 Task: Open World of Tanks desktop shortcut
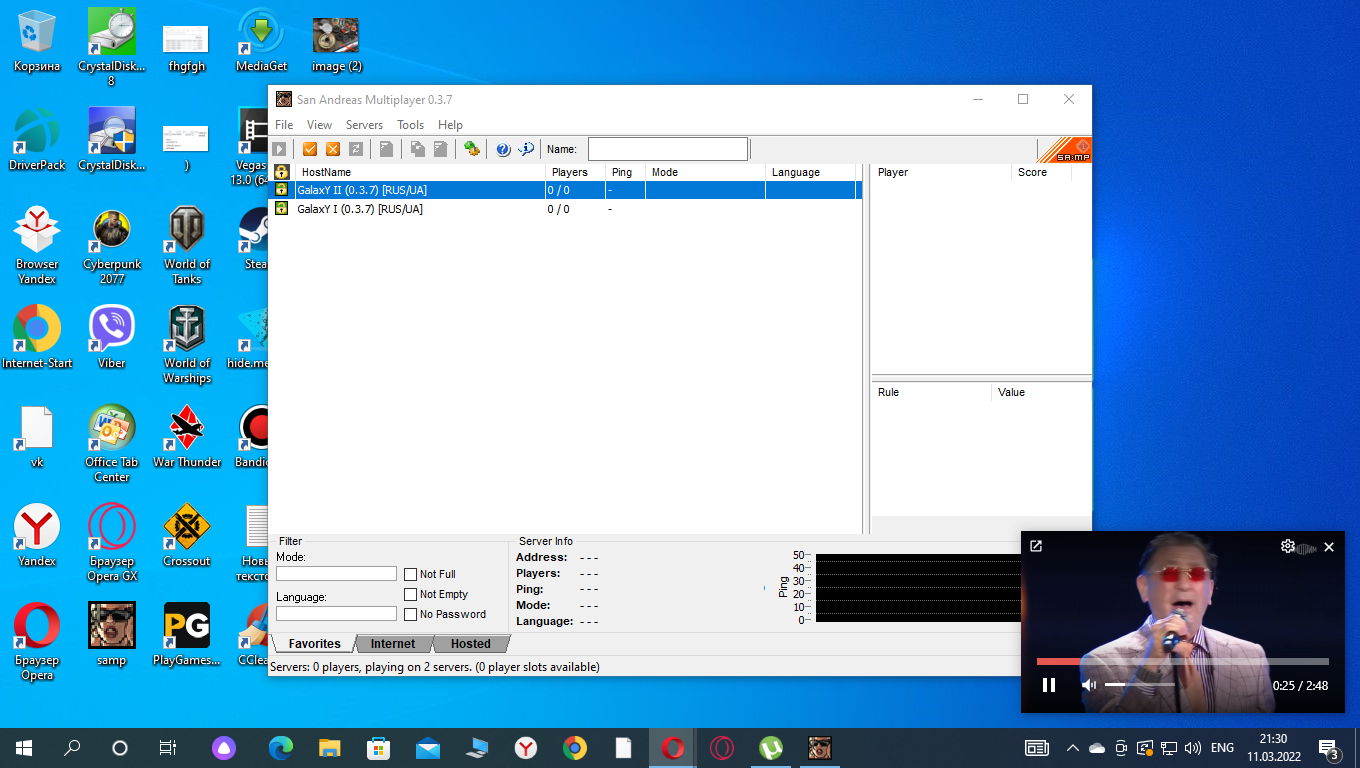tap(187, 246)
